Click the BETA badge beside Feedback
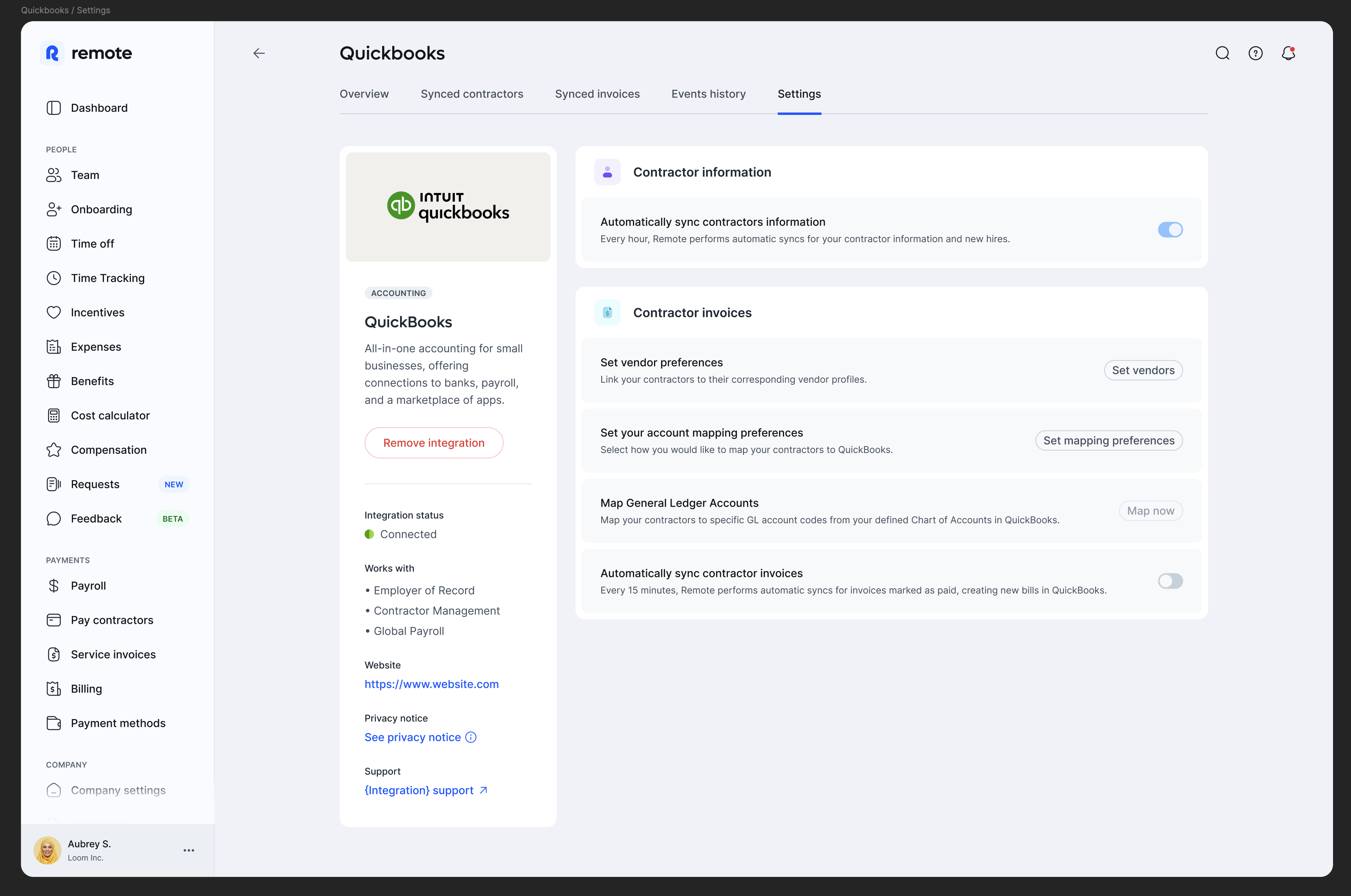1351x896 pixels. click(x=173, y=518)
